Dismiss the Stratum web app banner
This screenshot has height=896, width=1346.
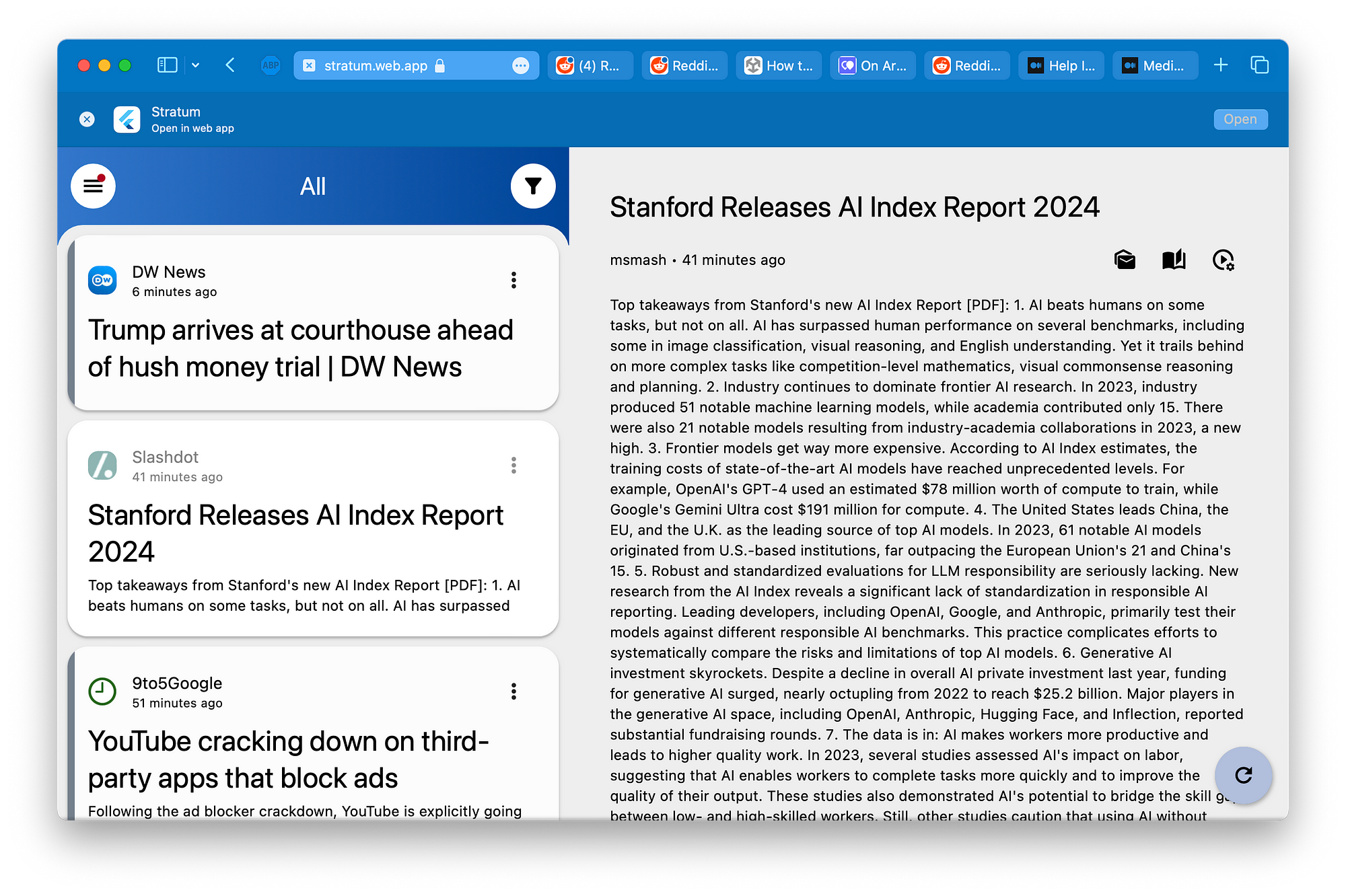[x=87, y=119]
